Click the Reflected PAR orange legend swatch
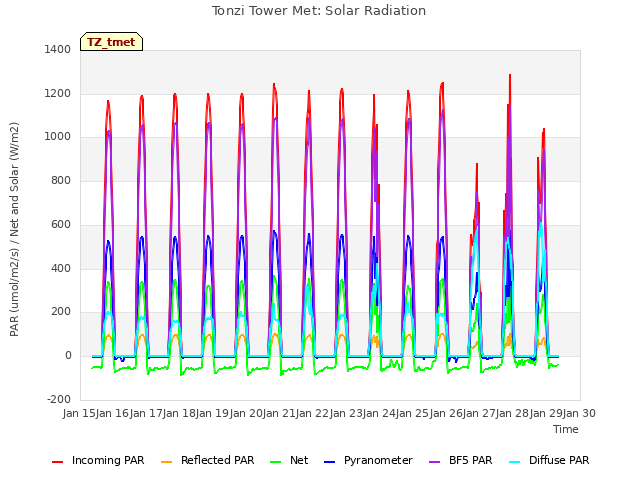This screenshot has width=640, height=480. coord(167,462)
